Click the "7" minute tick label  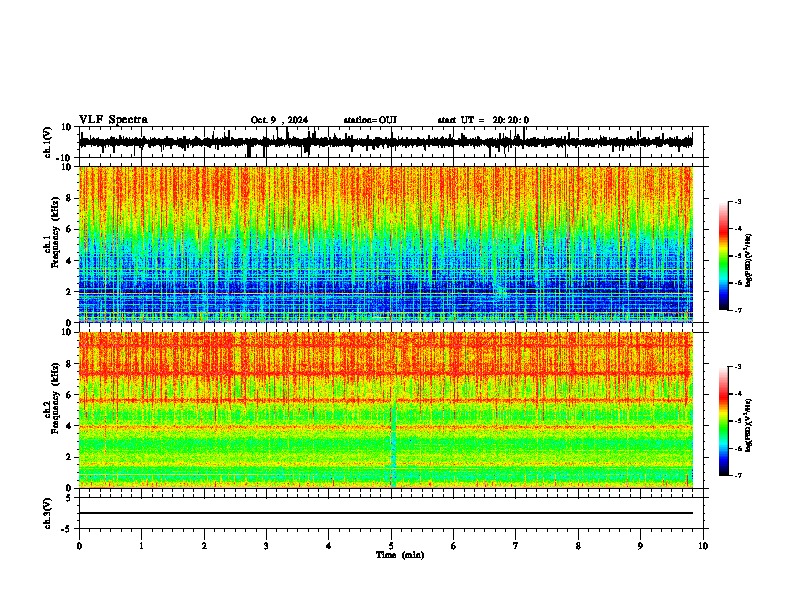pyautogui.click(x=516, y=546)
